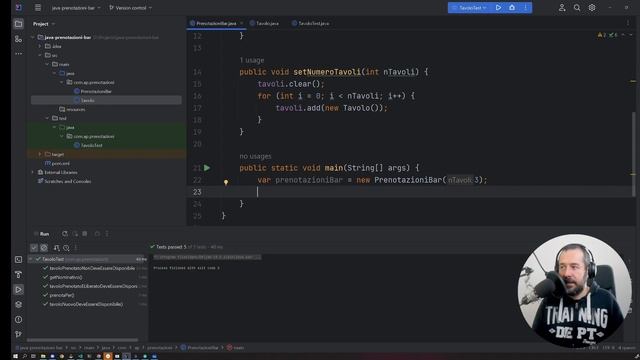Click the '1 usage' hint above setNumeroTavoli
The width and height of the screenshot is (640, 360).
click(x=252, y=60)
